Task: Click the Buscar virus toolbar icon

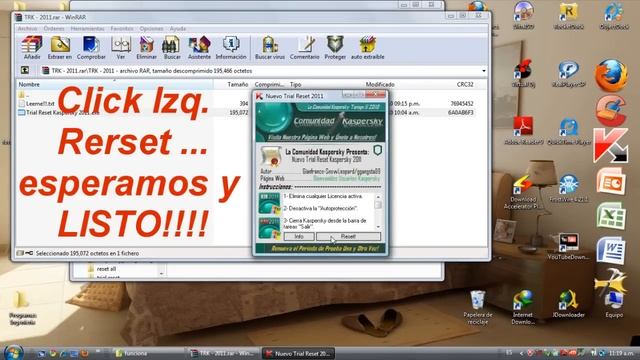Action: pos(270,48)
